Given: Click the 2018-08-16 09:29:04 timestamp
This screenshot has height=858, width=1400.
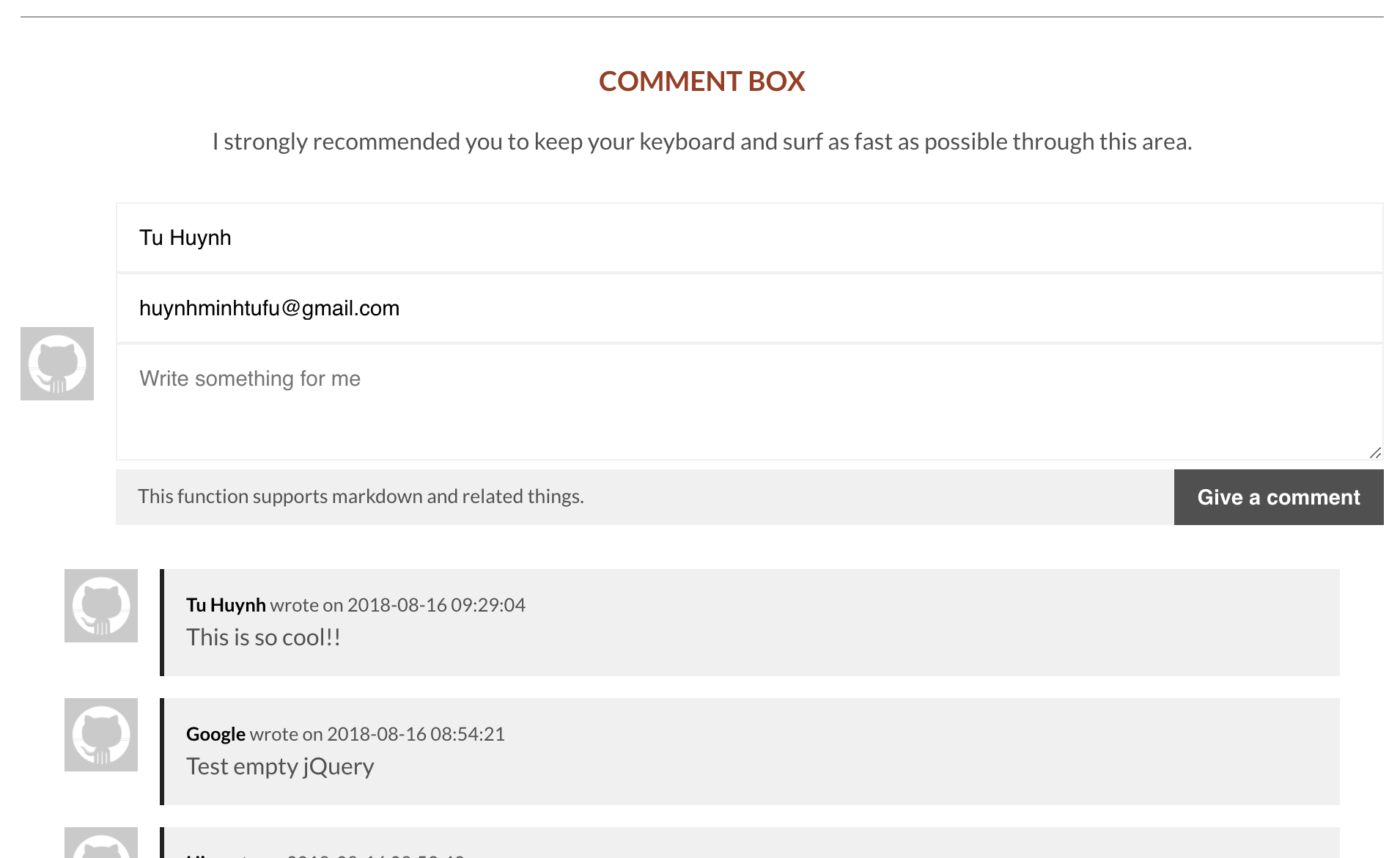Looking at the screenshot, I should coord(436,605).
